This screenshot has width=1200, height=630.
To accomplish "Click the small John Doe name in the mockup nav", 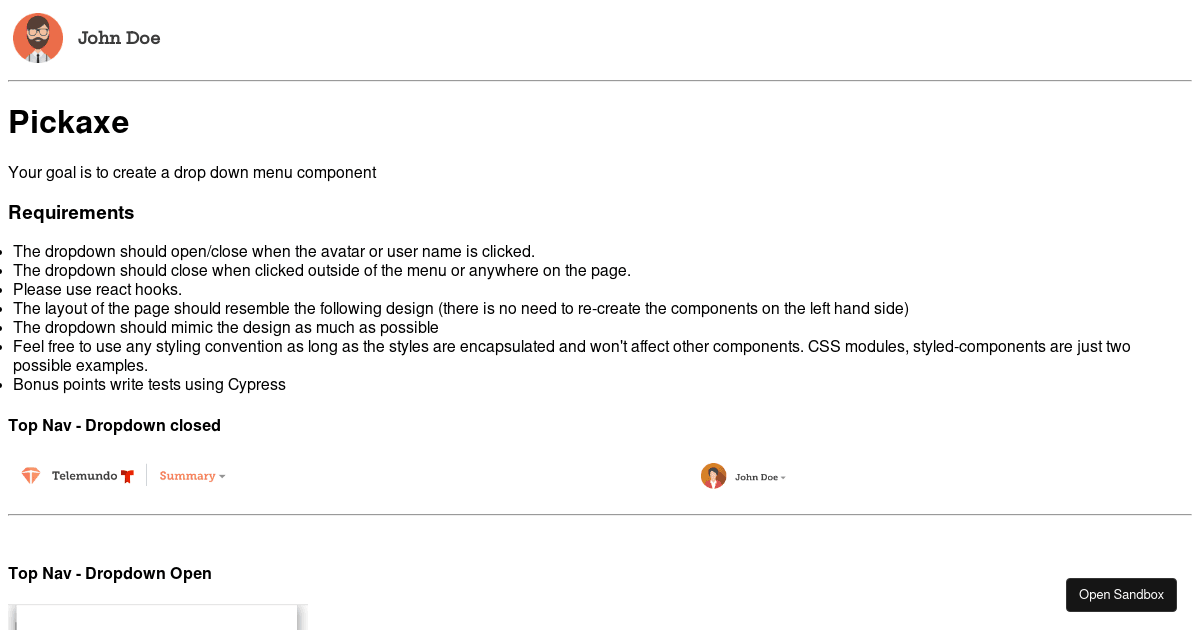I will 756,477.
